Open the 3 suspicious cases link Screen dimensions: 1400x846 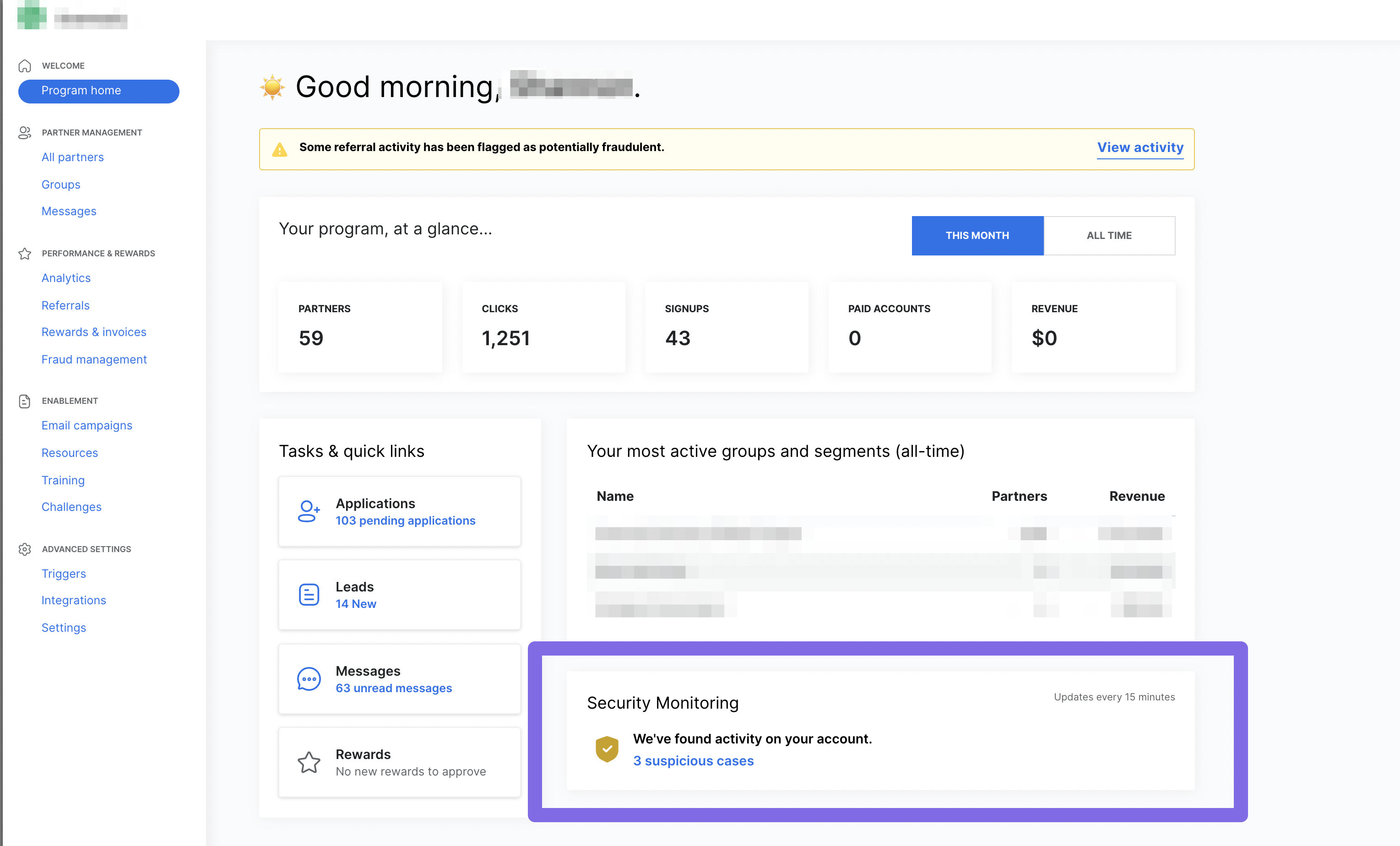pyautogui.click(x=693, y=761)
